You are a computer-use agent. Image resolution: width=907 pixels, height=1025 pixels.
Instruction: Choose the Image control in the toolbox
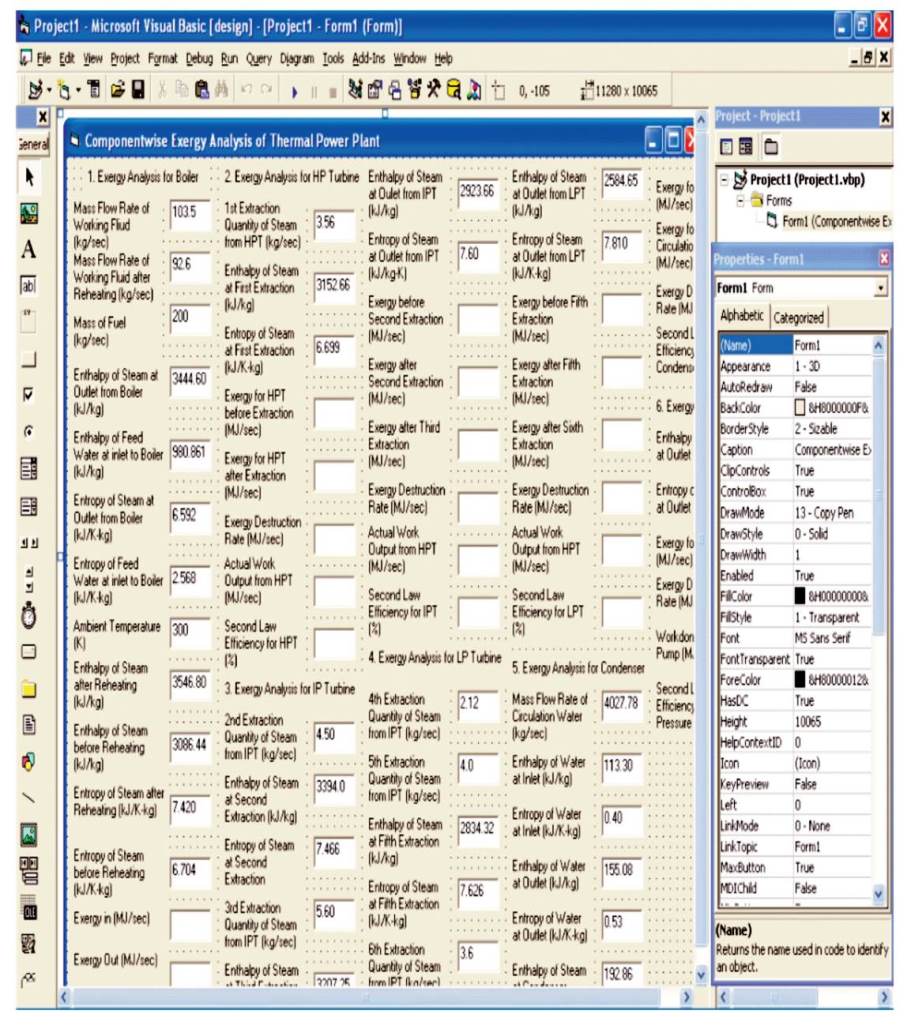click(29, 835)
